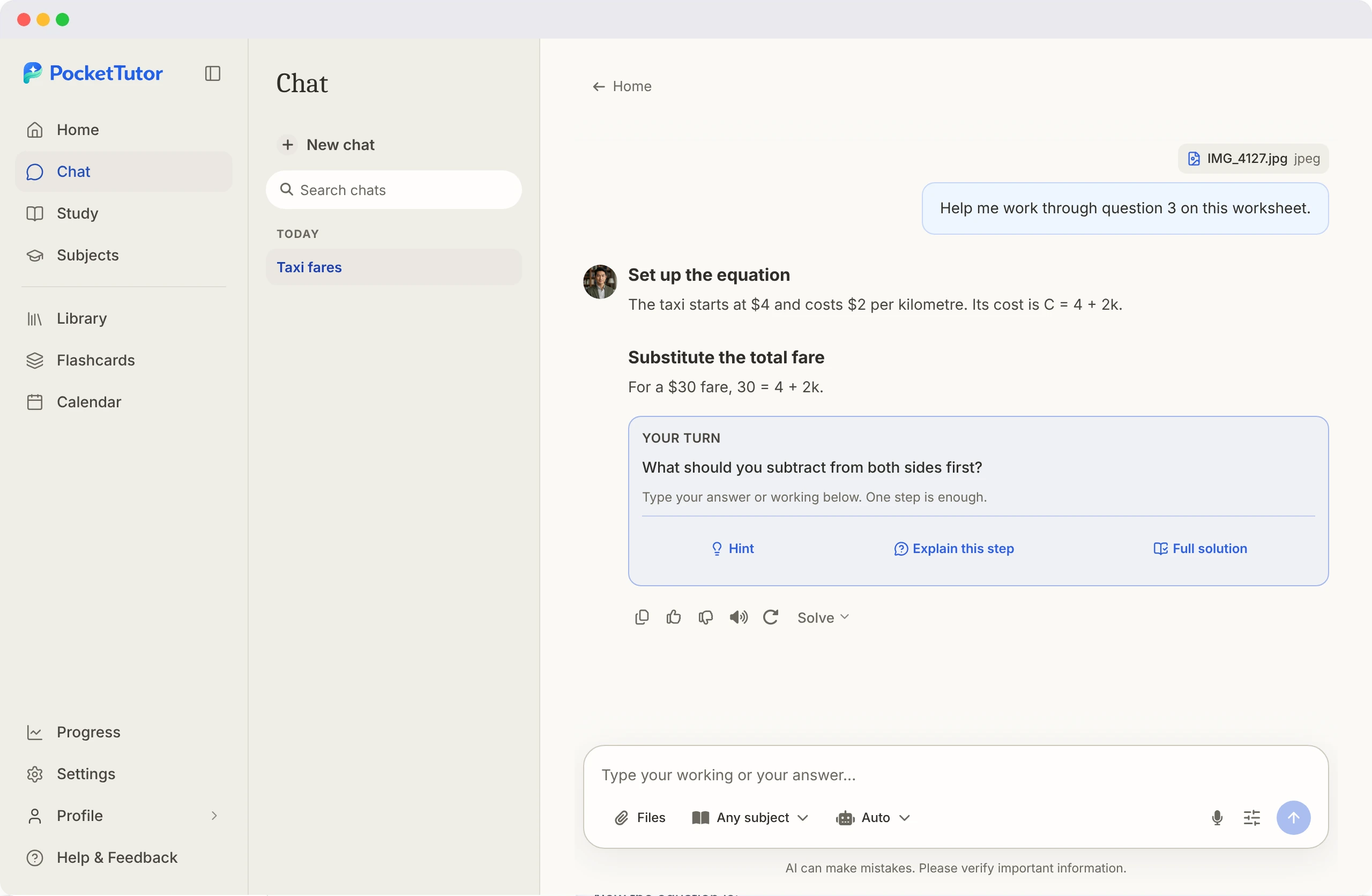
Task: Regenerate the tutor response
Action: 771,617
